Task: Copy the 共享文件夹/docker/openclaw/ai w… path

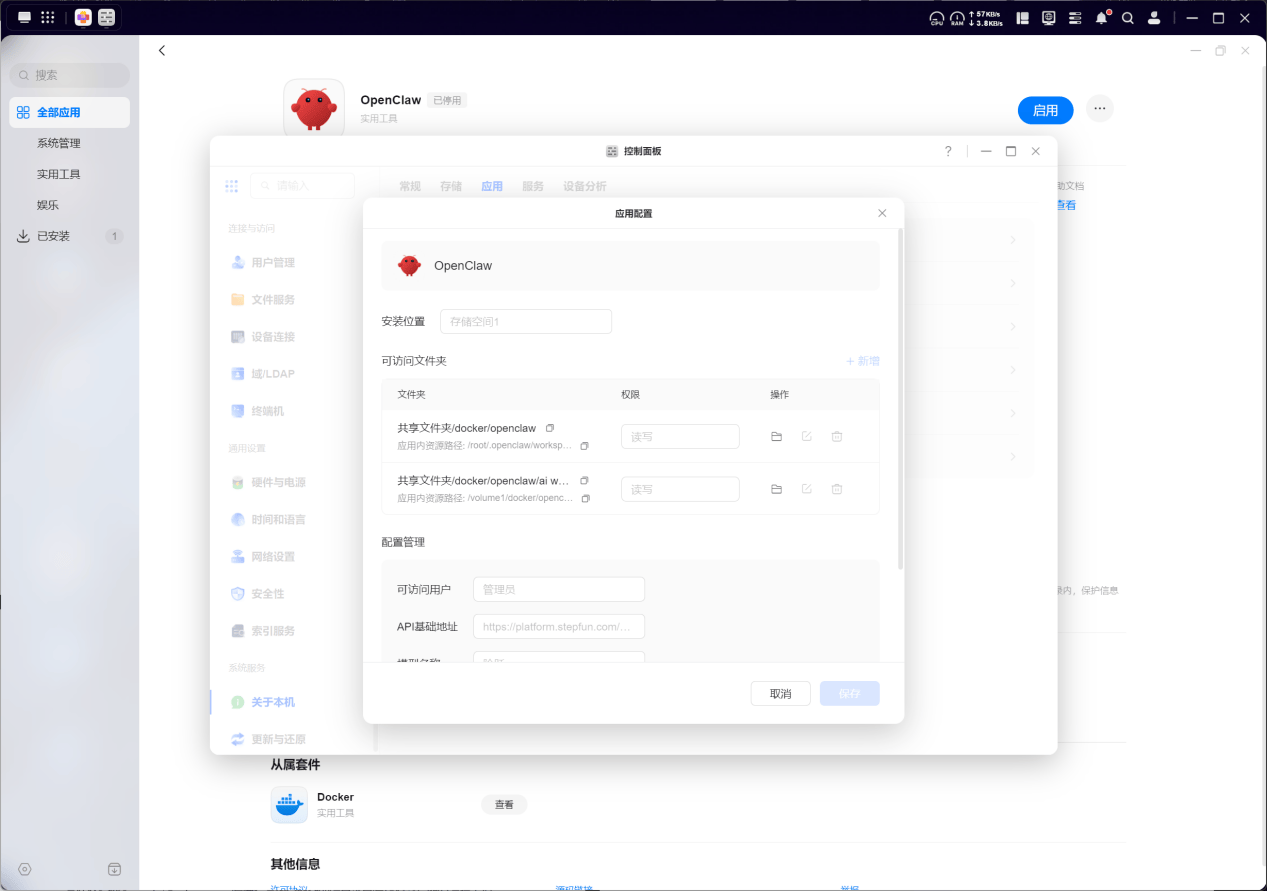Action: 585,481
